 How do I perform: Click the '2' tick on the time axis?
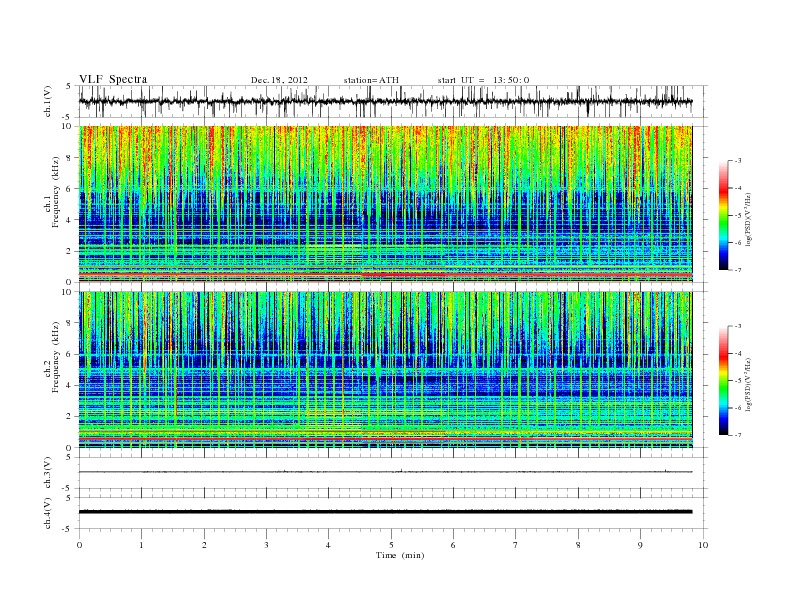[204, 545]
